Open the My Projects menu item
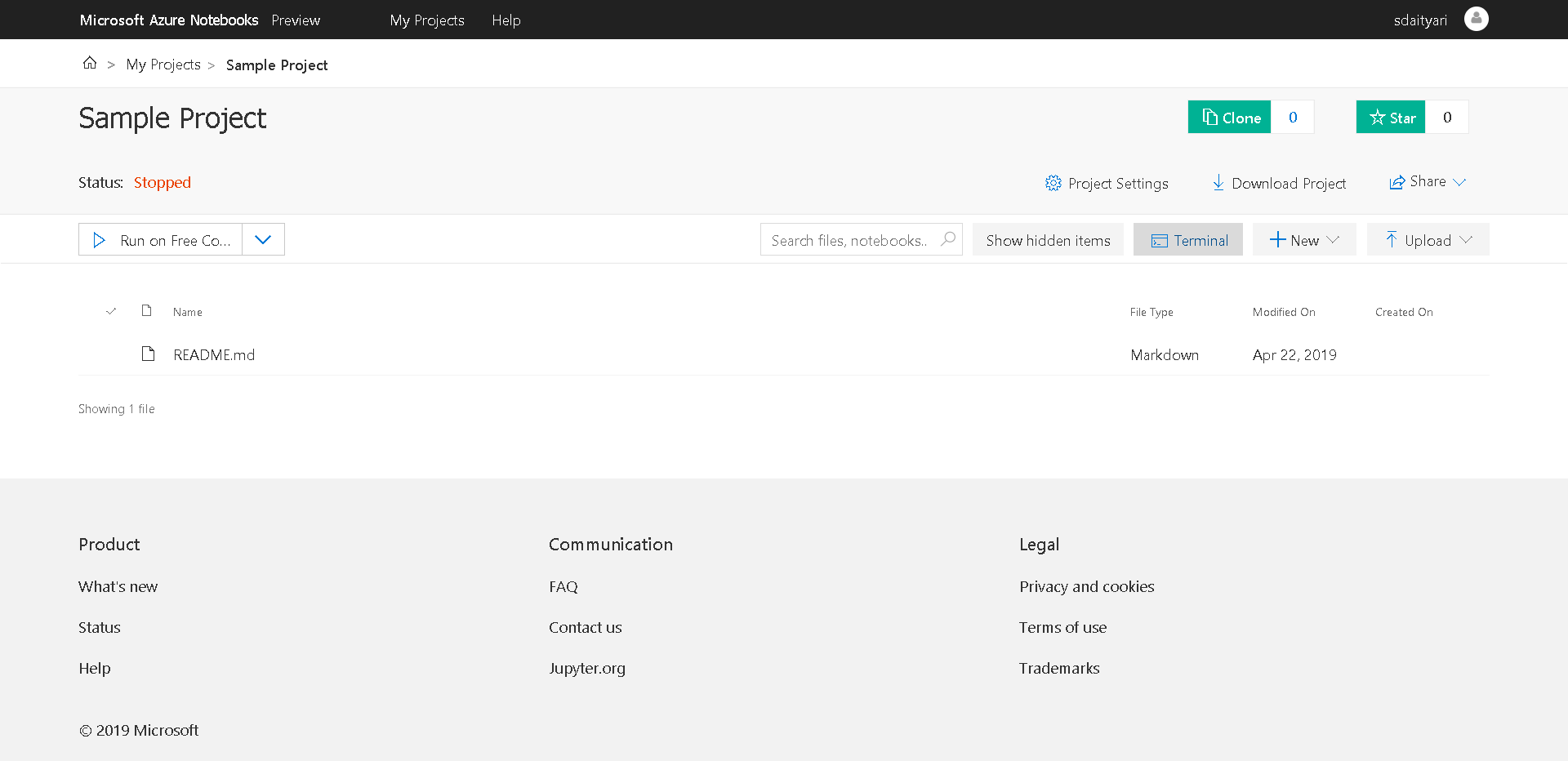1568x761 pixels. tap(426, 20)
